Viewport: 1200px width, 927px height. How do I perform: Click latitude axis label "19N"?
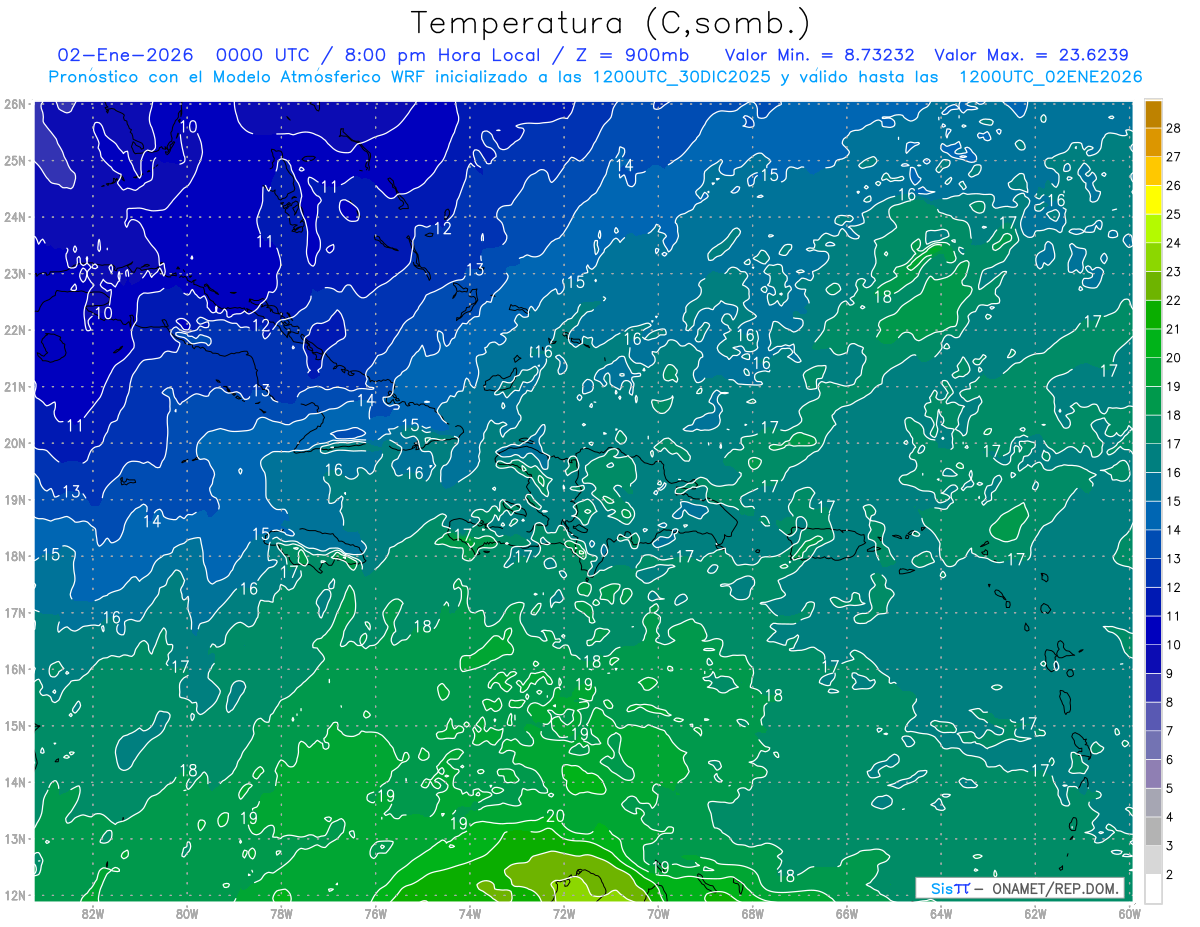point(14,499)
